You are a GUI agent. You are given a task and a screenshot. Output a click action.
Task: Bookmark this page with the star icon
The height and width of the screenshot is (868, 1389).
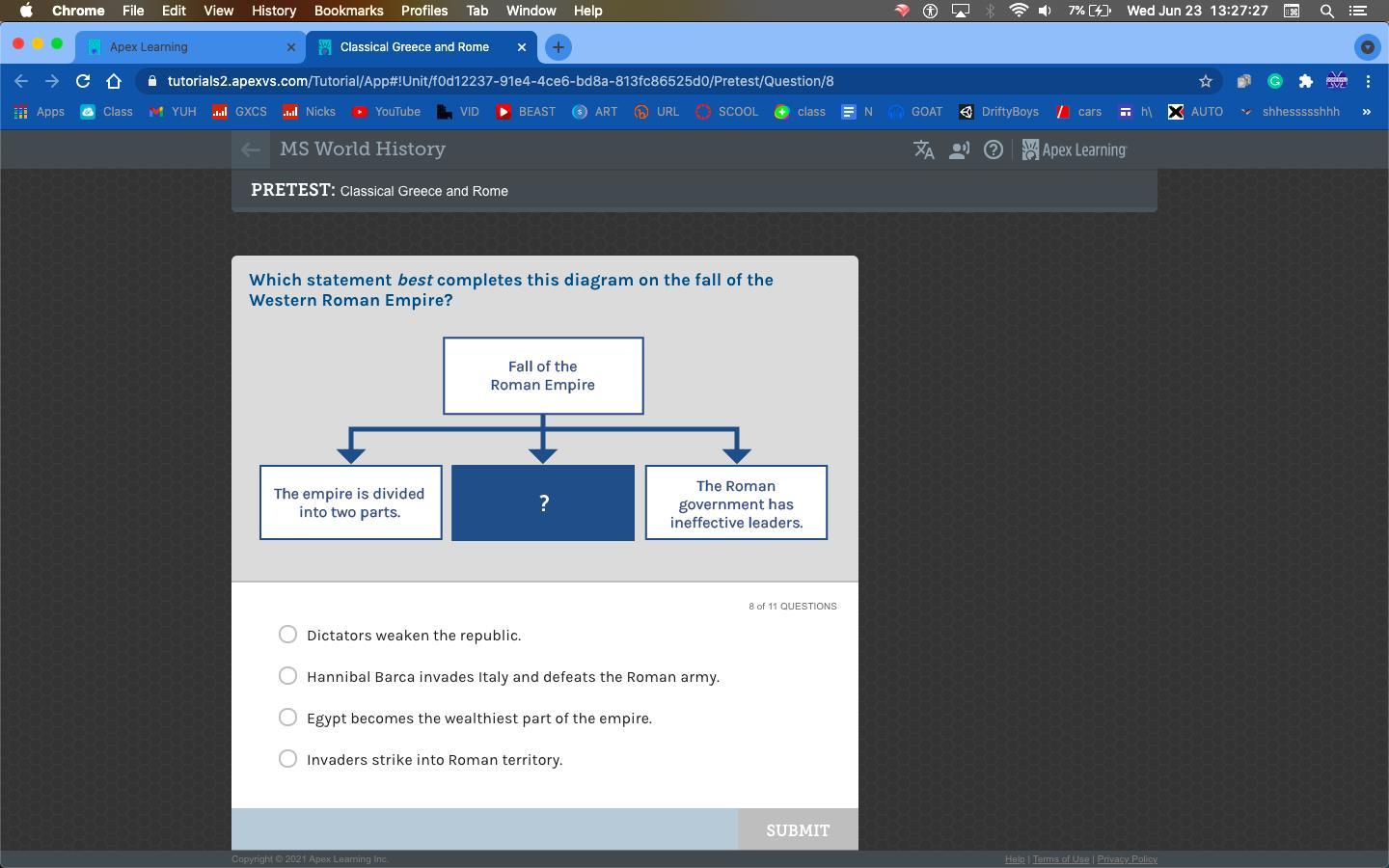point(1205,81)
